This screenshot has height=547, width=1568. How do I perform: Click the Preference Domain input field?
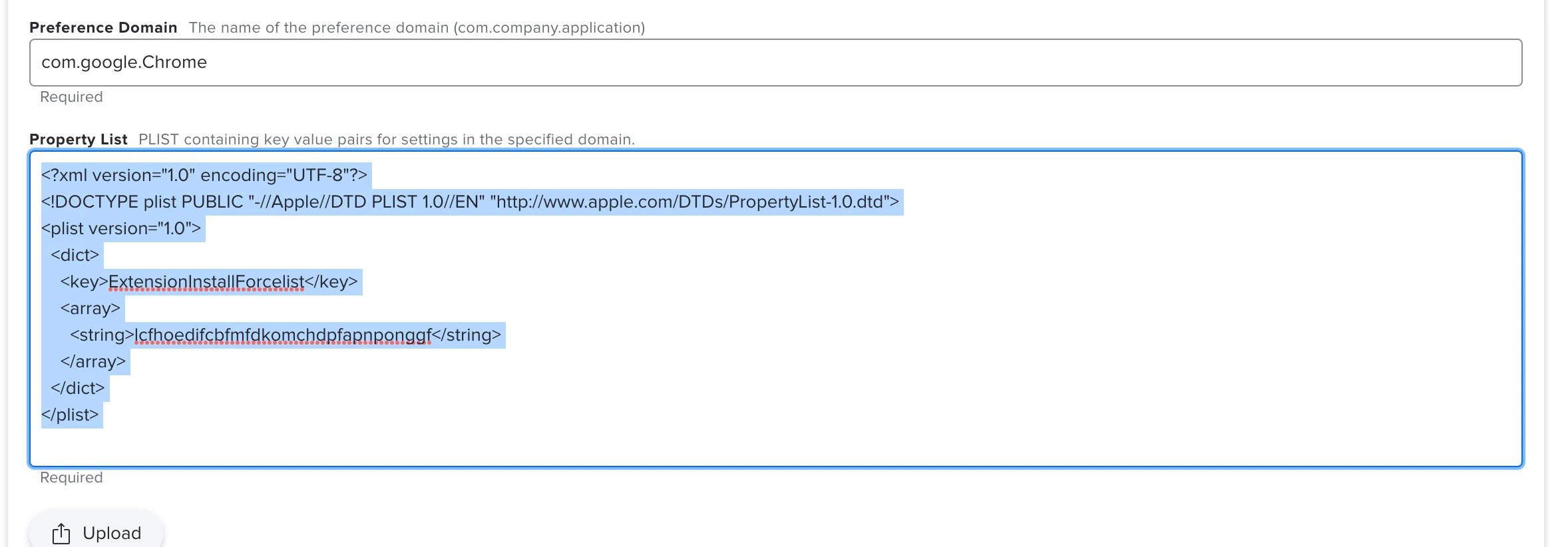(x=775, y=63)
